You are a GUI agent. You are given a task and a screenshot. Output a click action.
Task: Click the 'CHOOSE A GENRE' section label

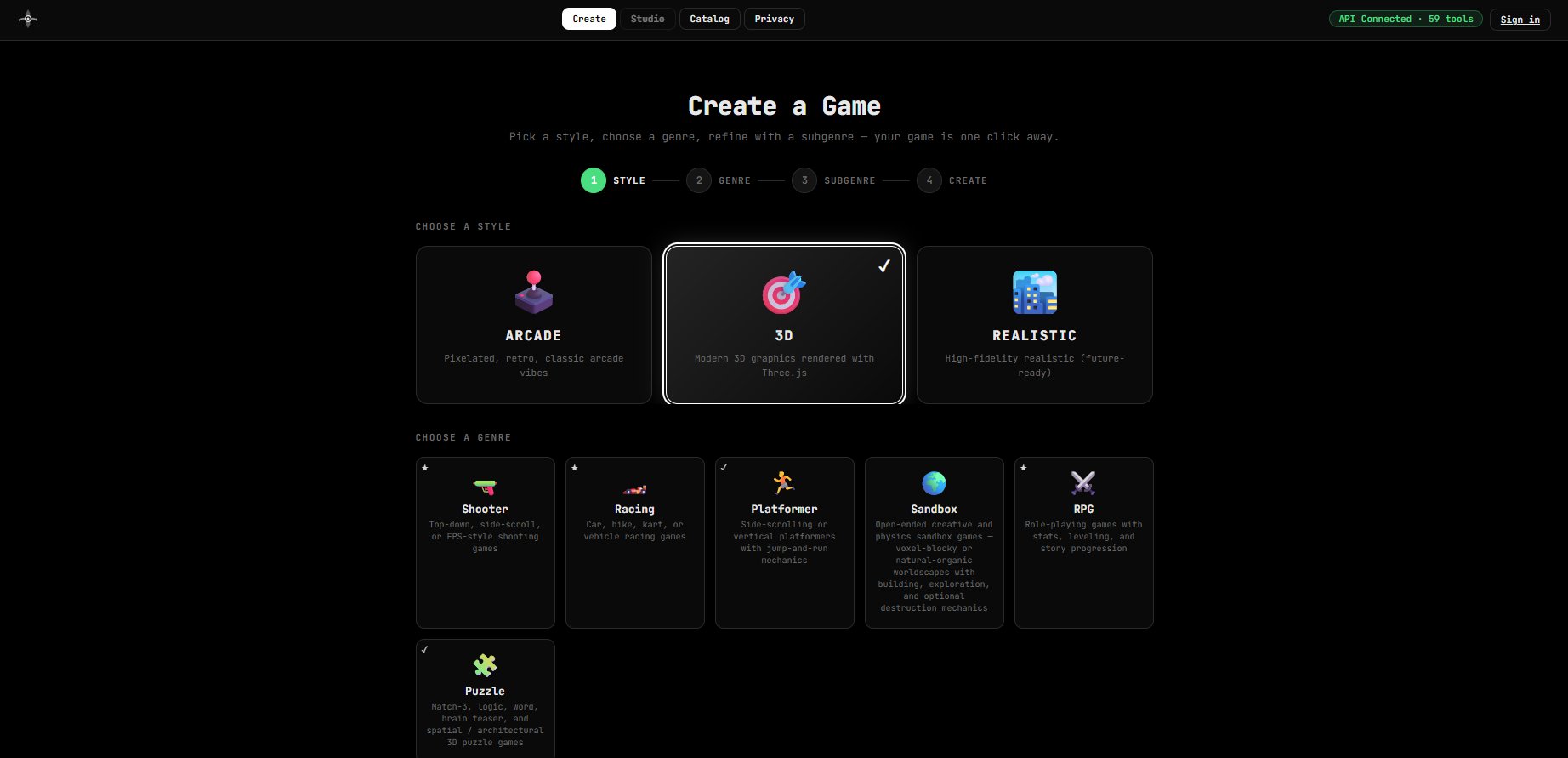point(463,437)
